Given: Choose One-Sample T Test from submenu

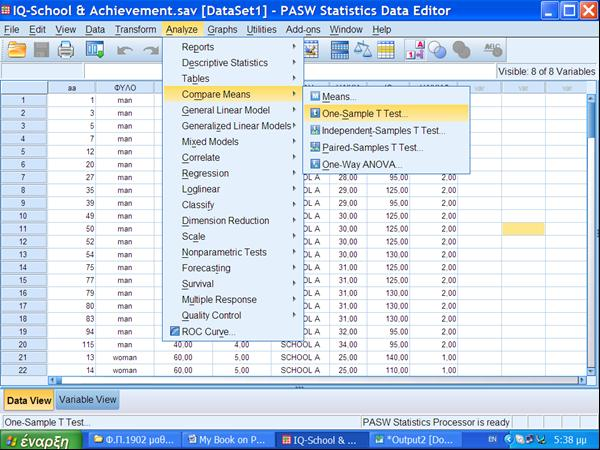Looking at the screenshot, I should click(x=386, y=114).
